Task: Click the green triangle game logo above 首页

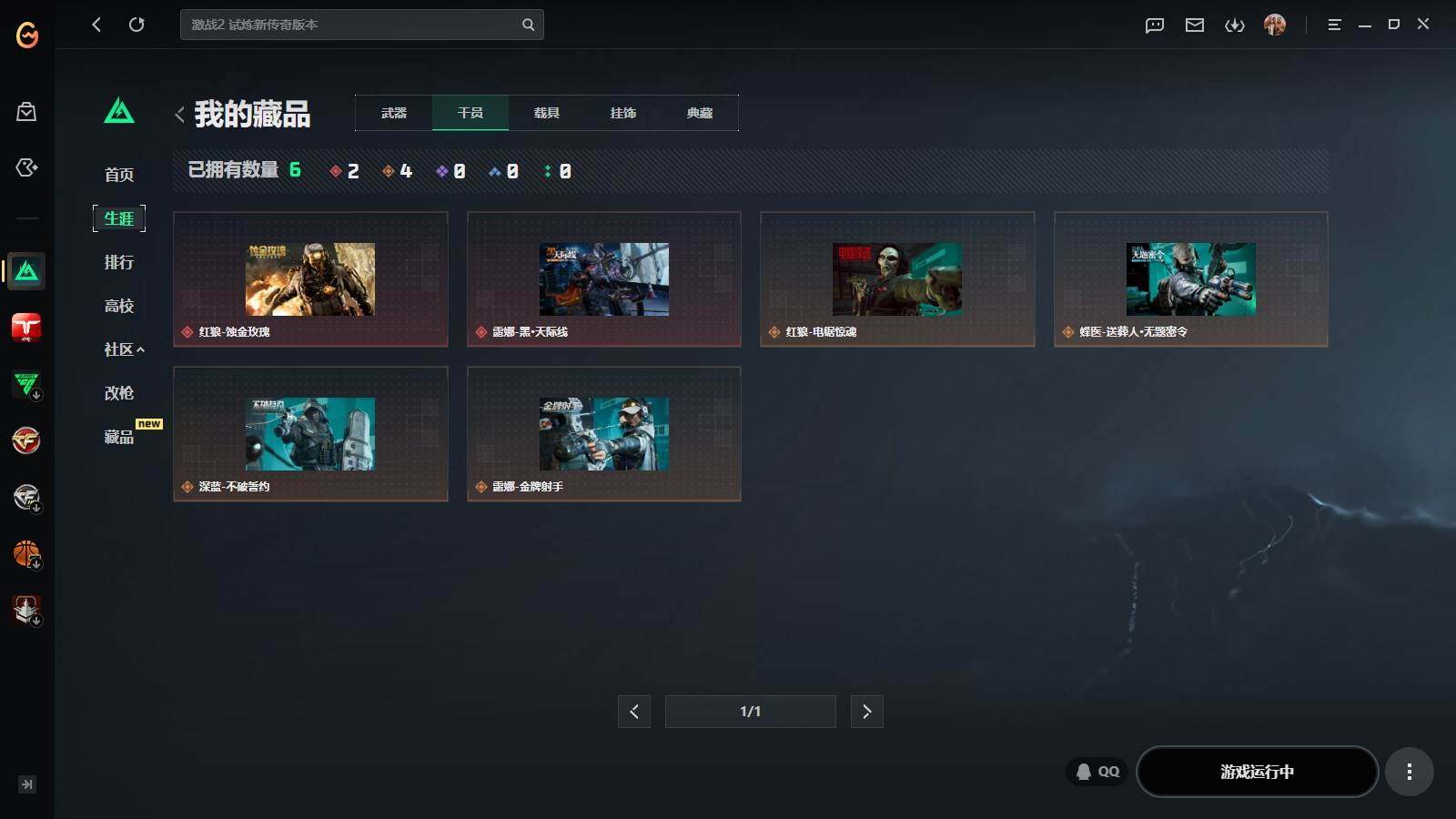Action: click(x=119, y=111)
